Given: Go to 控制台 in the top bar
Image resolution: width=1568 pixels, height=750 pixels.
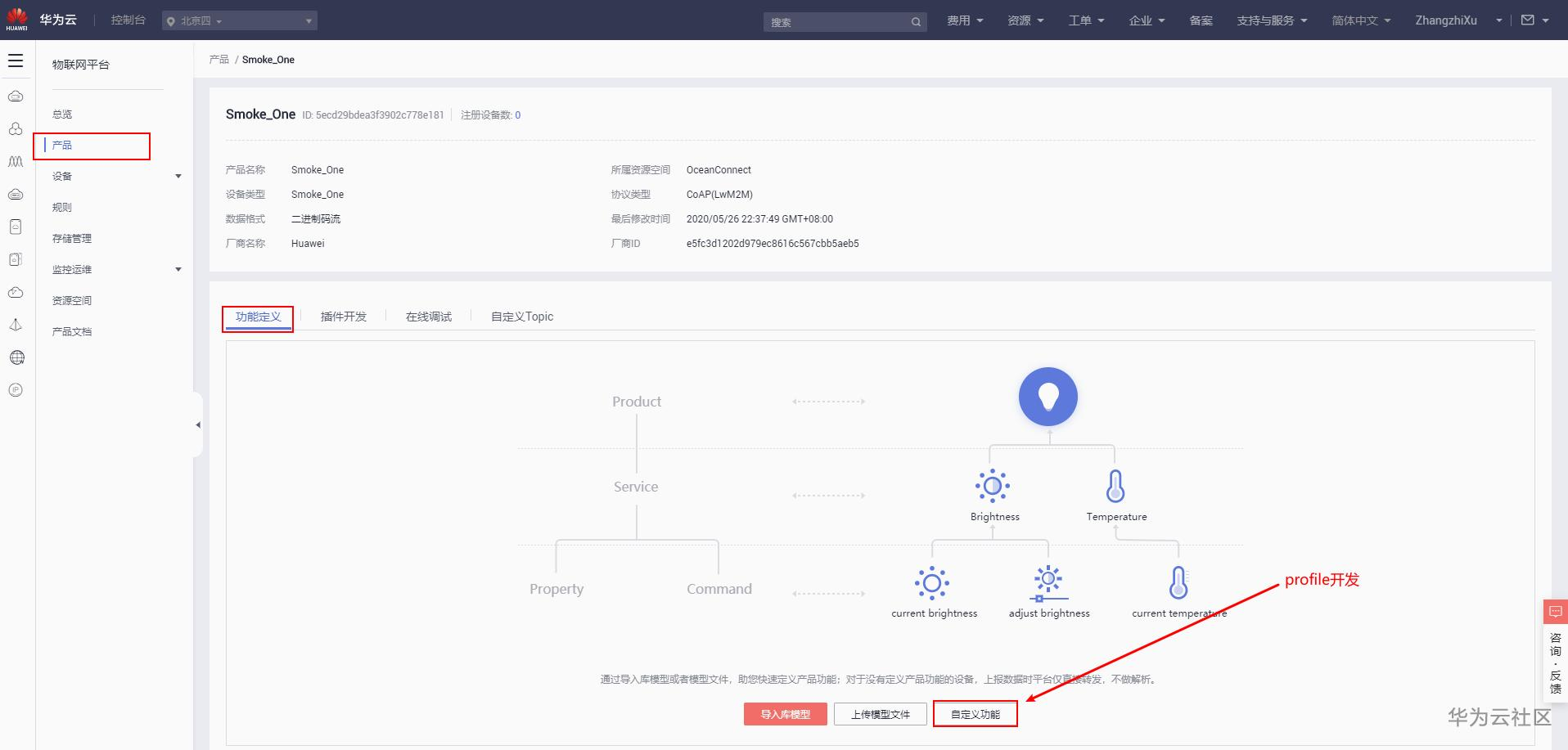Looking at the screenshot, I should [128, 20].
